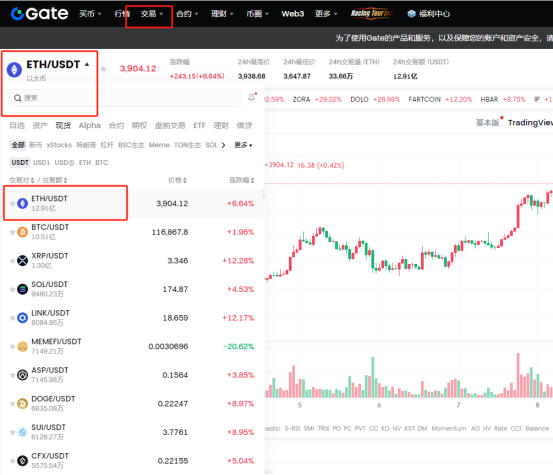Switch to the 借贷 tab
This screenshot has height=475, width=553.
click(x=244, y=126)
